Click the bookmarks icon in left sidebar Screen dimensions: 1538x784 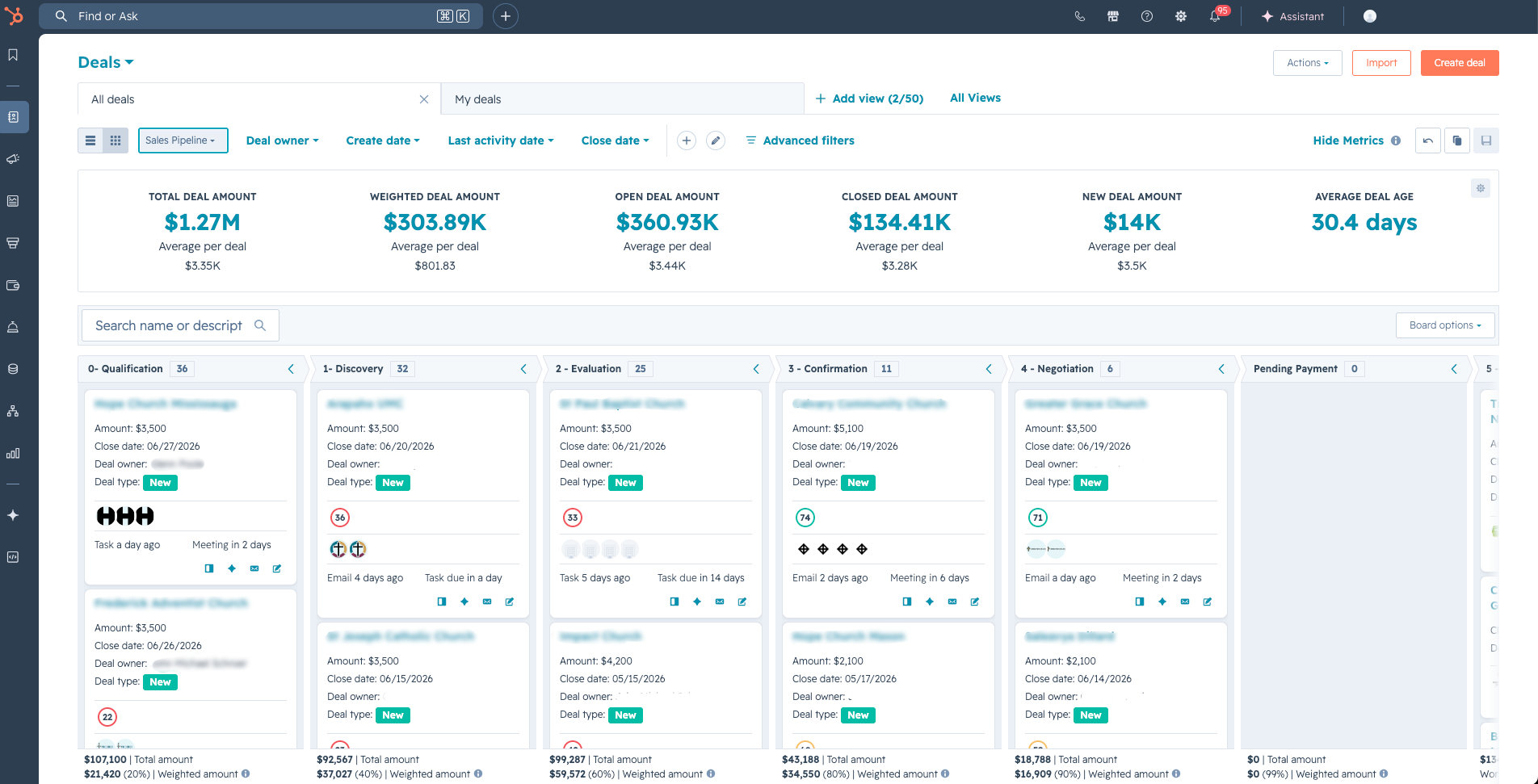point(13,55)
